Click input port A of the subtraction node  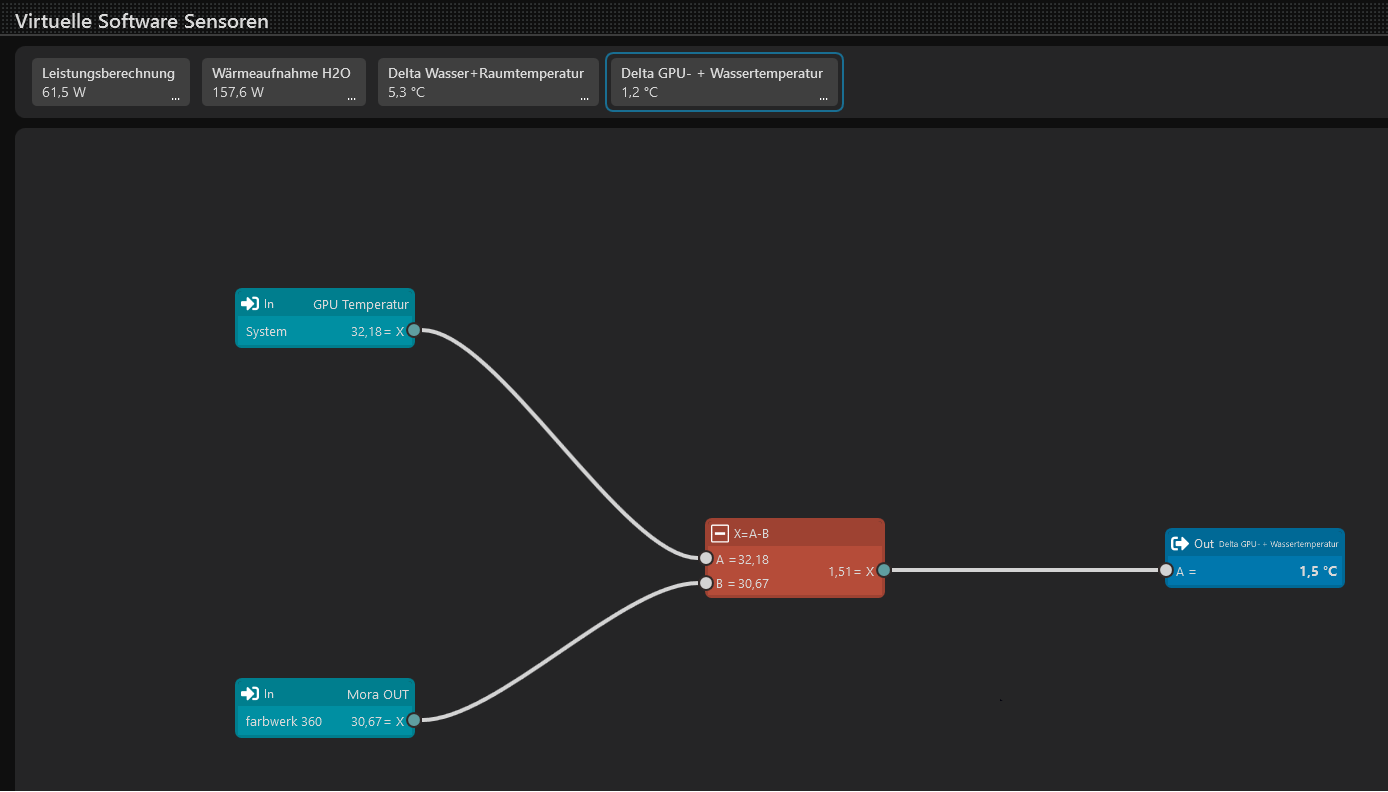point(706,558)
